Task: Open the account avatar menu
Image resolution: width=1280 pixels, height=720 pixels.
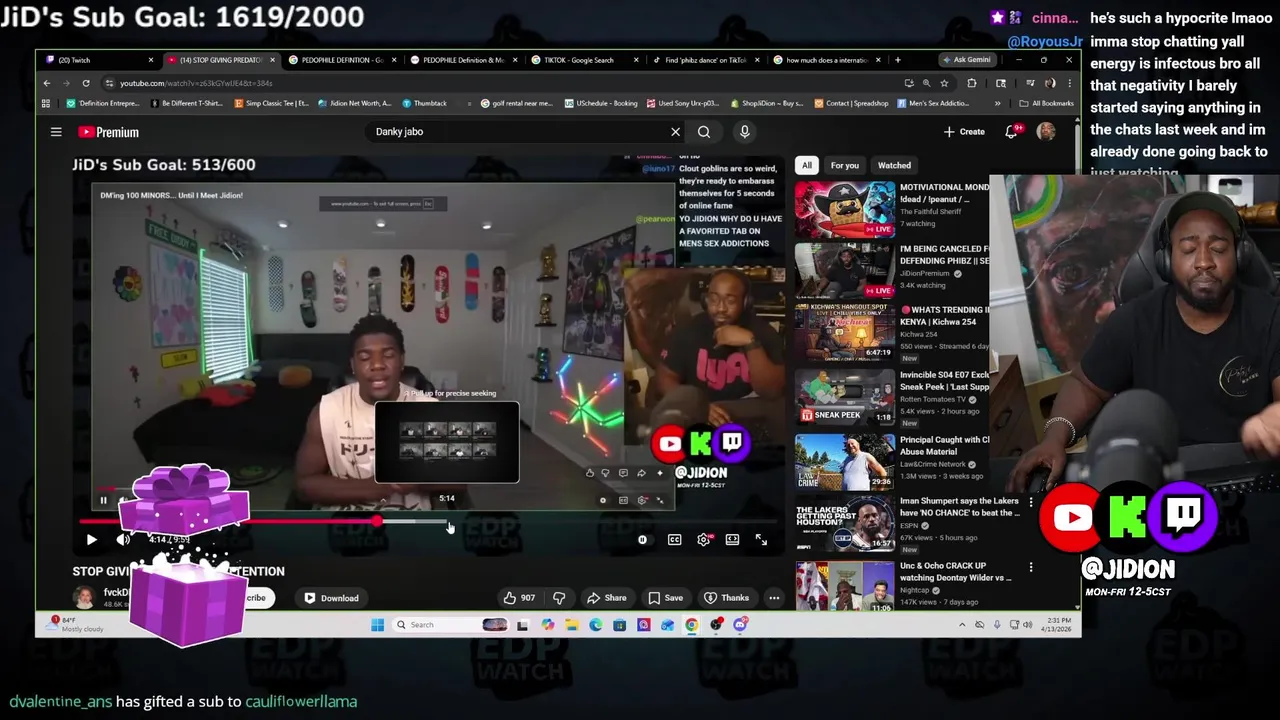Action: [x=1046, y=132]
